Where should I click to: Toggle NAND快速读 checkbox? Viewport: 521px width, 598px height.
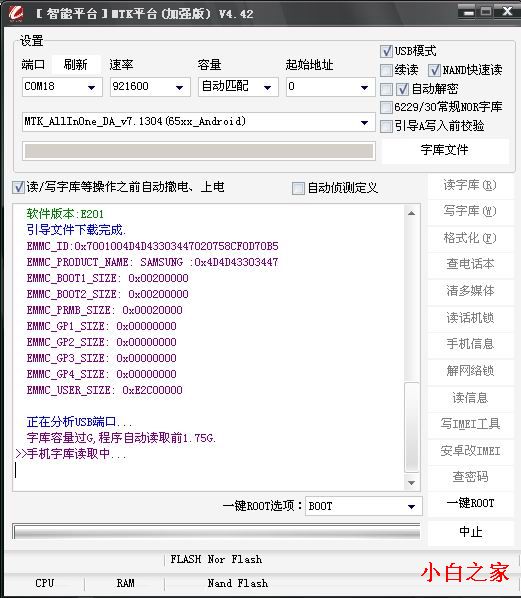[x=434, y=70]
